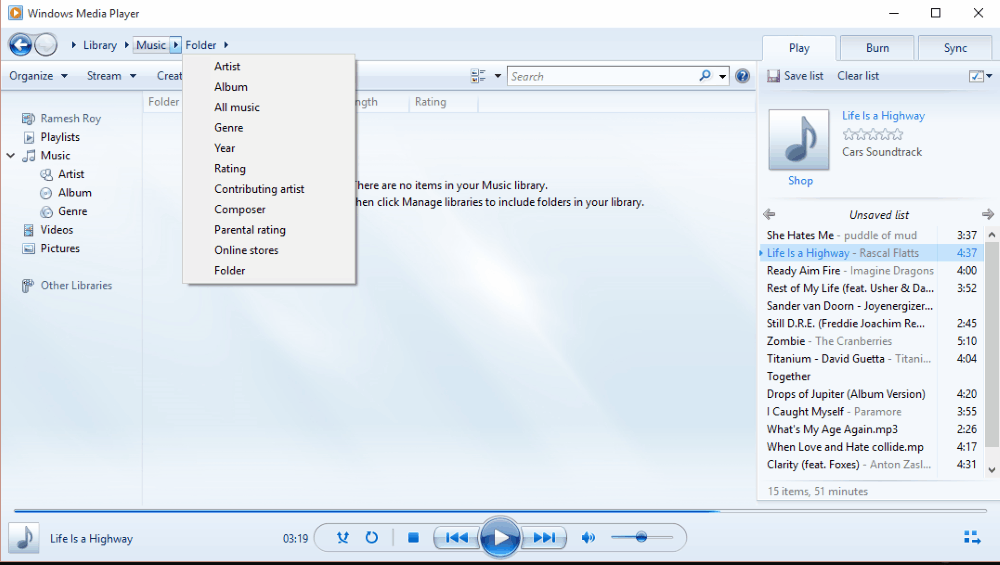The height and width of the screenshot is (565, 1000).
Task: Open the Help question mark icon
Action: coord(742,76)
